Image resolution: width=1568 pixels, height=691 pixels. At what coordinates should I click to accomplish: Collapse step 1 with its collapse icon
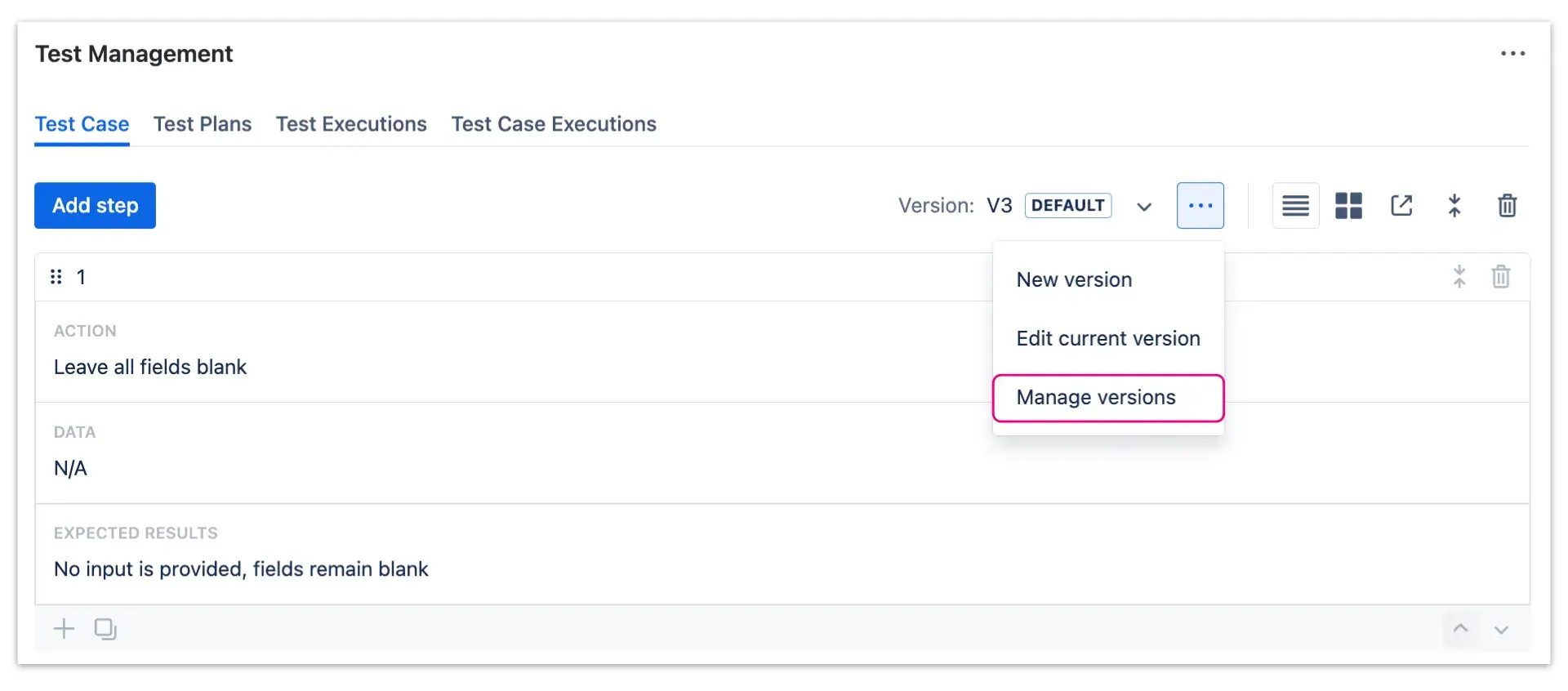pyautogui.click(x=1459, y=277)
